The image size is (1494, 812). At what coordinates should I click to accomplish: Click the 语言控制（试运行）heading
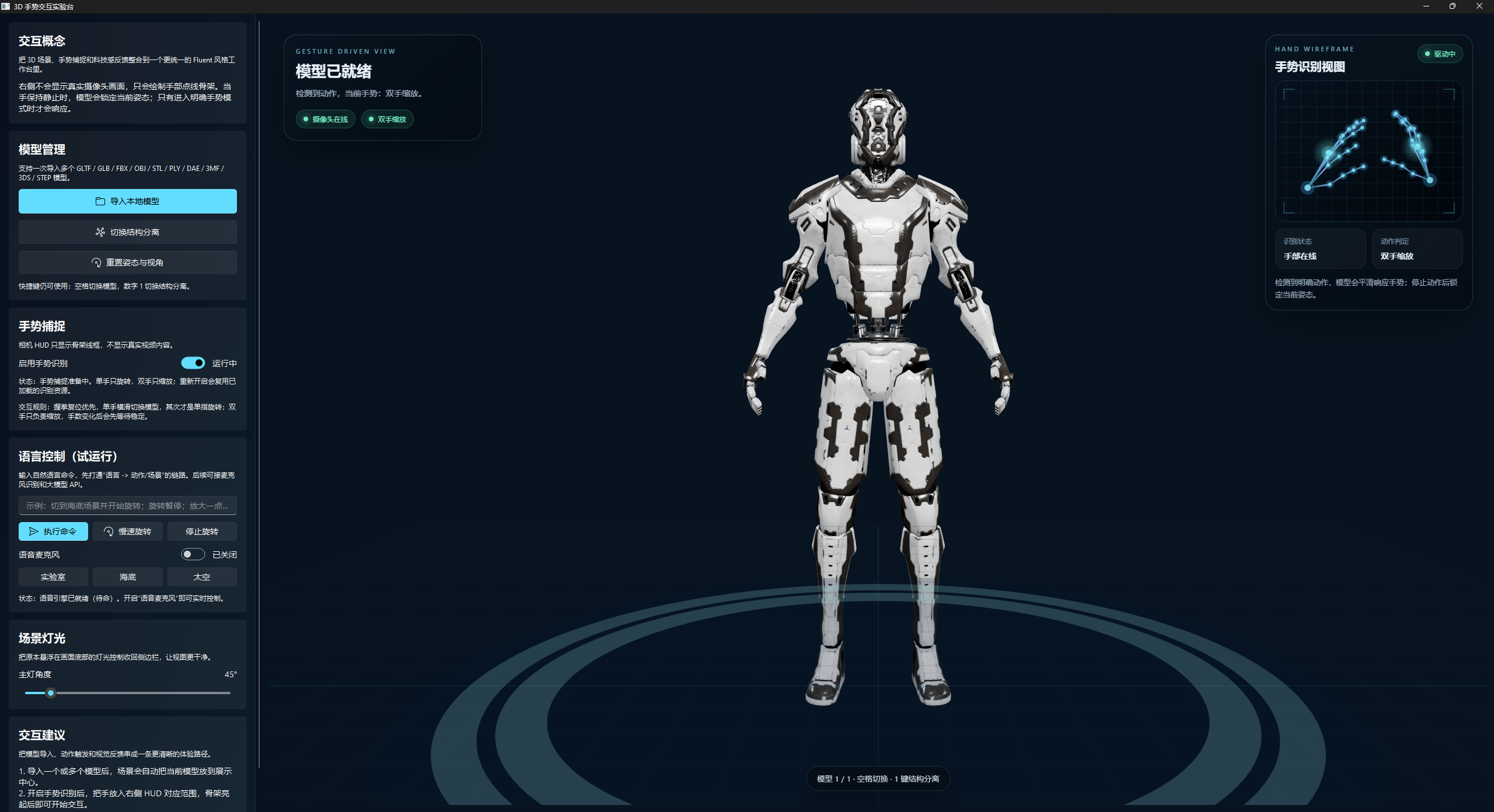click(x=68, y=456)
